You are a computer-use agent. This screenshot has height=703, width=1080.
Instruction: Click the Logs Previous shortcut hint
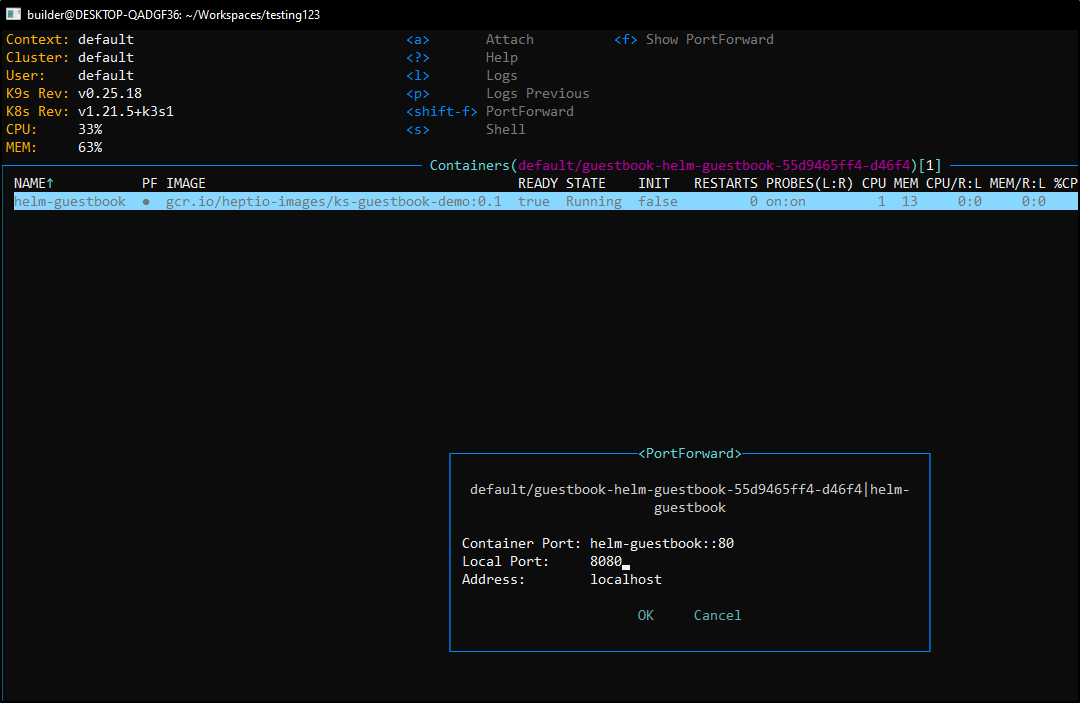click(497, 93)
